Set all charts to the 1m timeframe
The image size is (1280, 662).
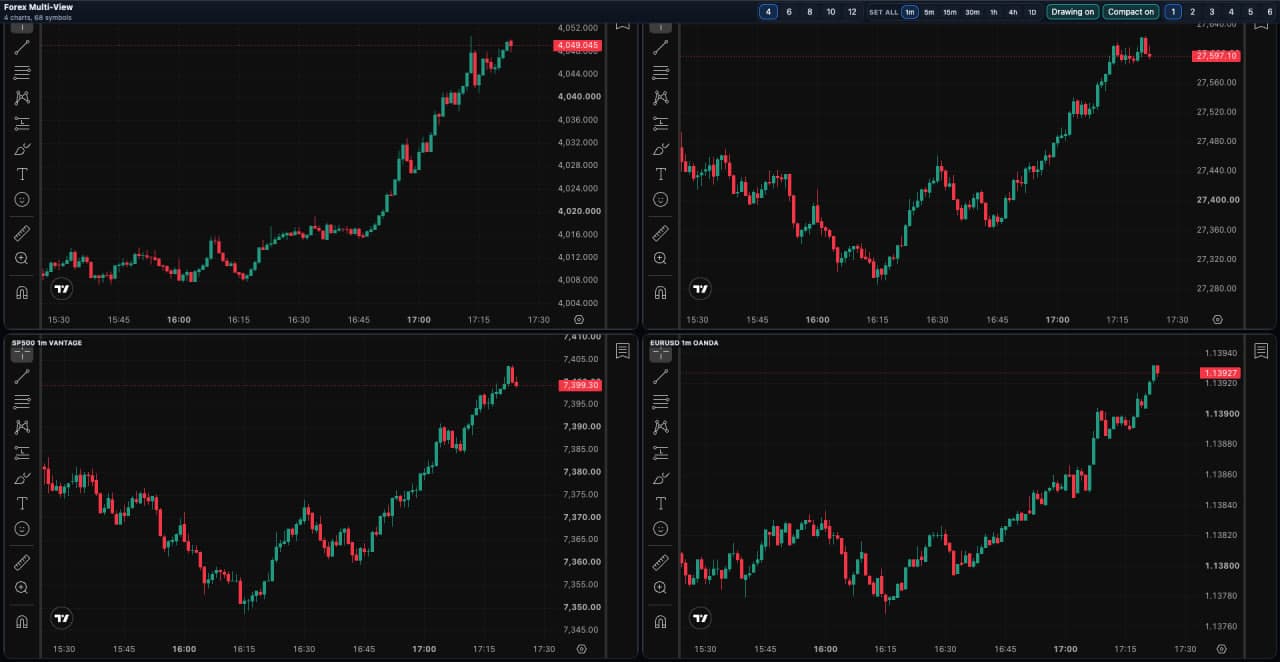click(910, 12)
